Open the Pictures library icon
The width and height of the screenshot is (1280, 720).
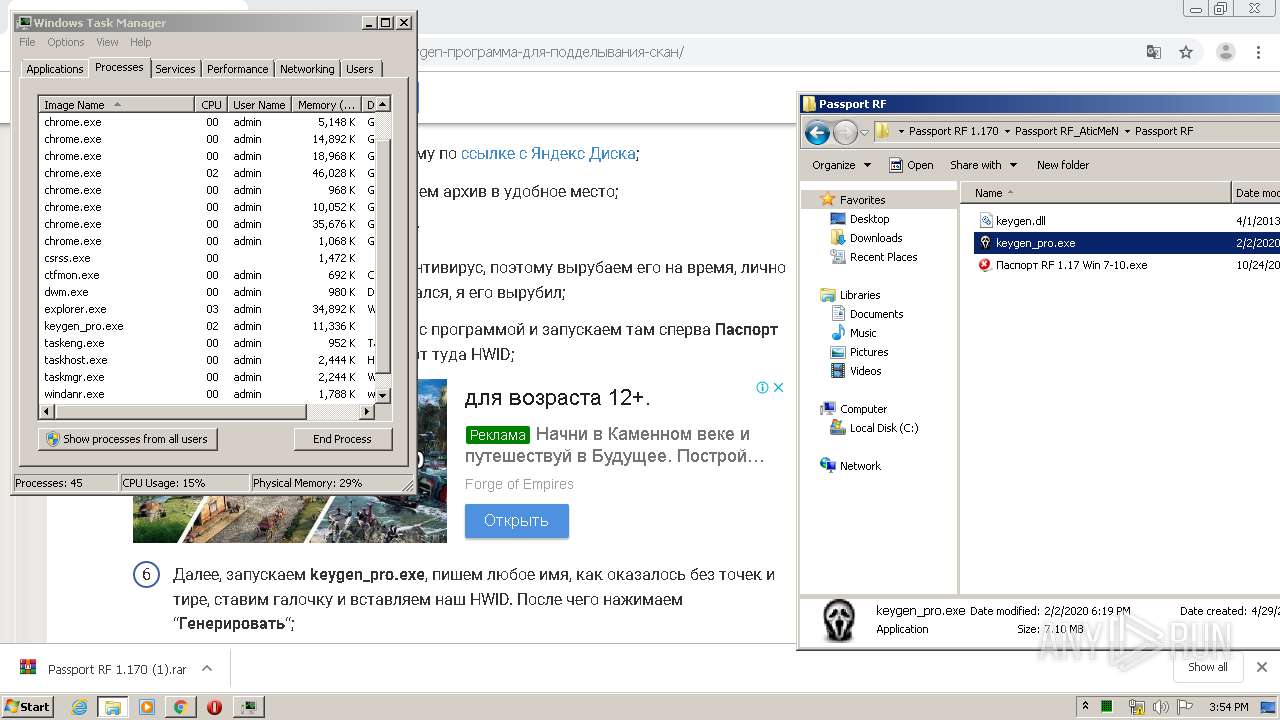point(838,352)
